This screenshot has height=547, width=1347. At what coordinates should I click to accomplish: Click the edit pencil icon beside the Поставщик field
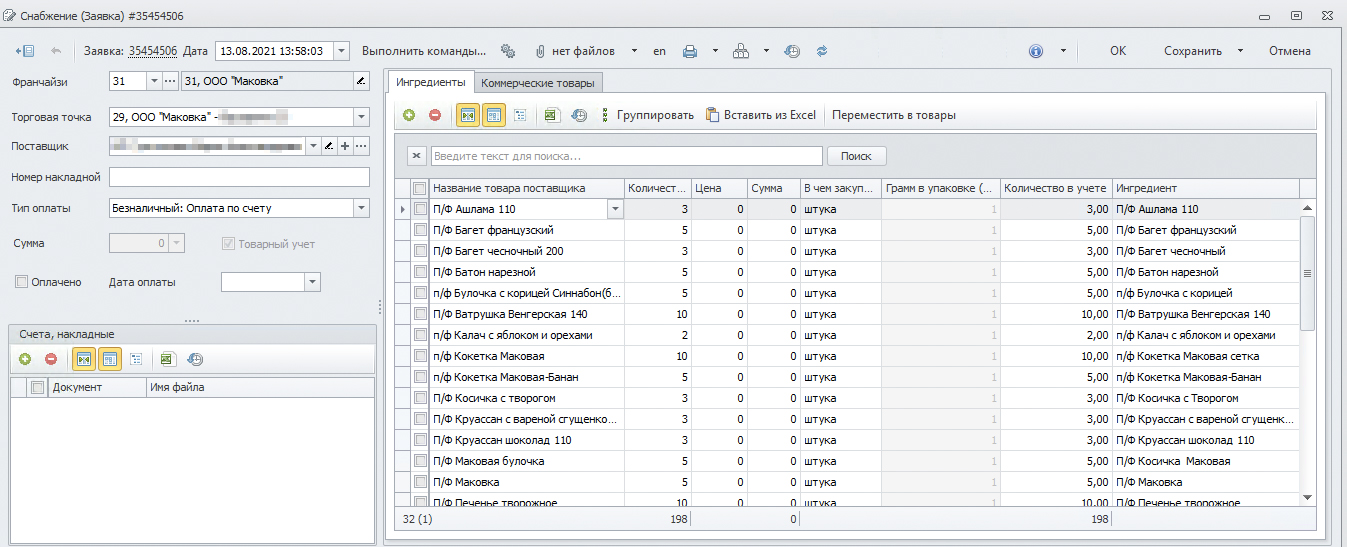click(x=328, y=146)
